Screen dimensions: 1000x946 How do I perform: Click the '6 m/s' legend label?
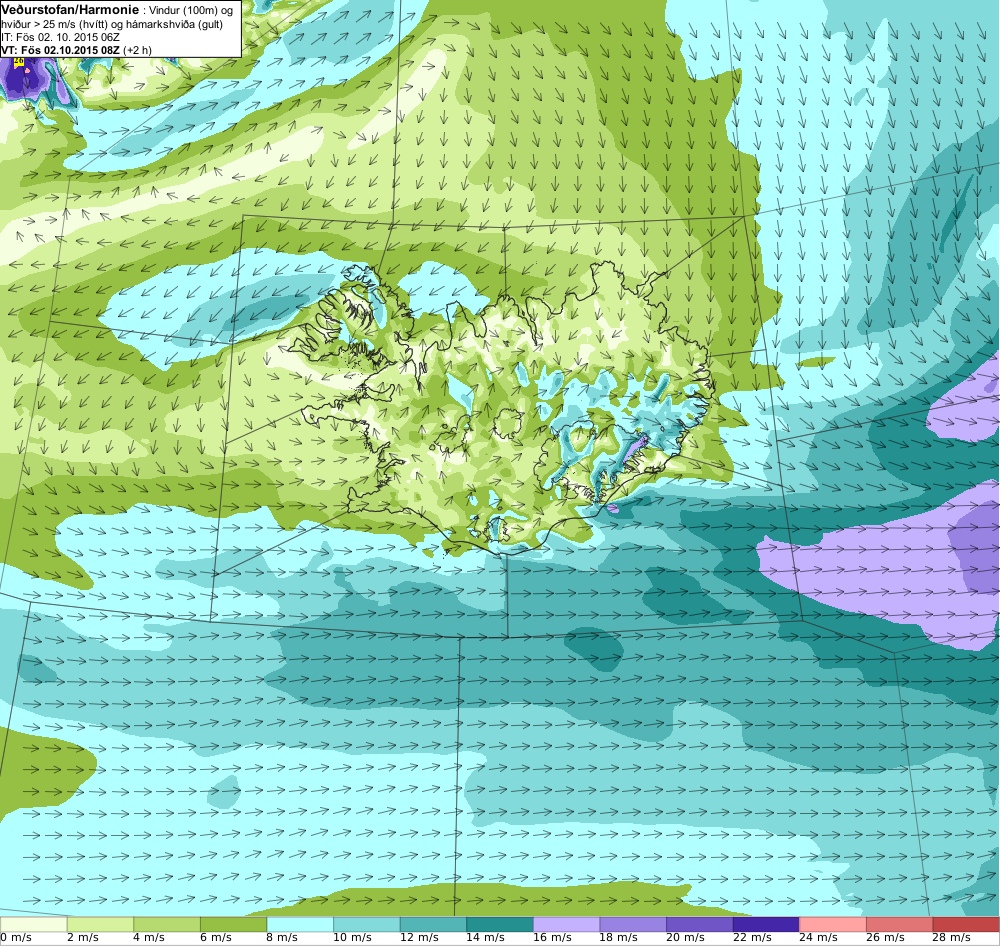tap(216, 938)
